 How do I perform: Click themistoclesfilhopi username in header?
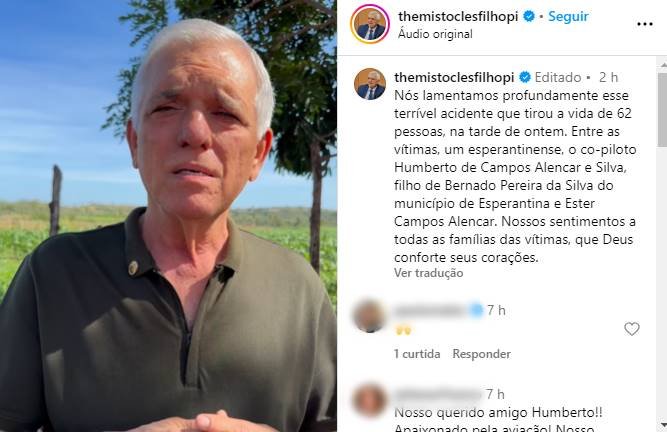[458, 17]
